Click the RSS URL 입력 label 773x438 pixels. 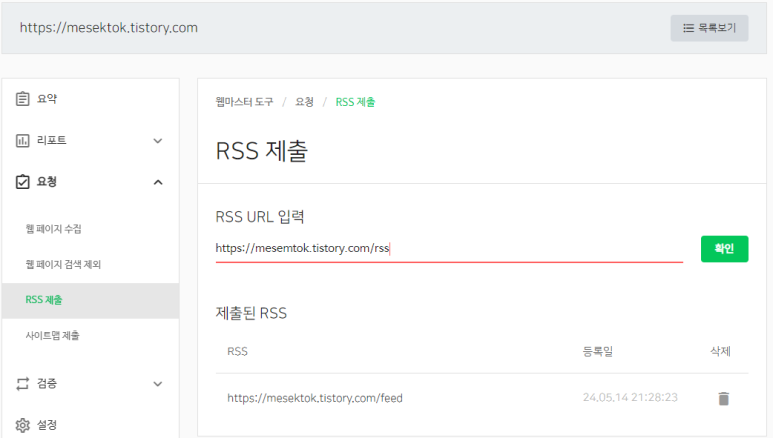pos(260,217)
